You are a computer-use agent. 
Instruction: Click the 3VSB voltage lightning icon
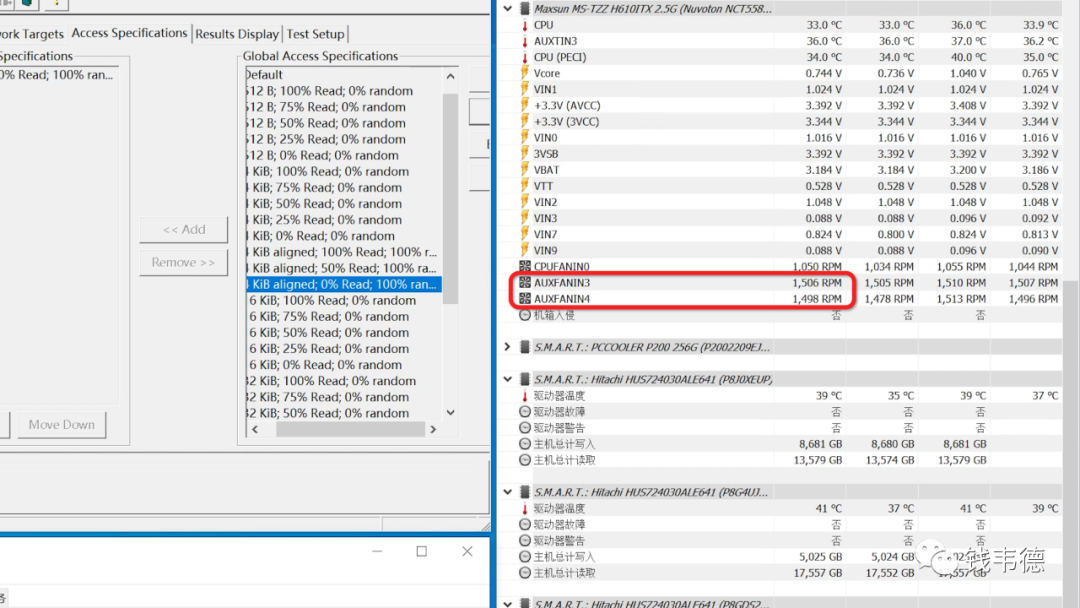pos(525,154)
